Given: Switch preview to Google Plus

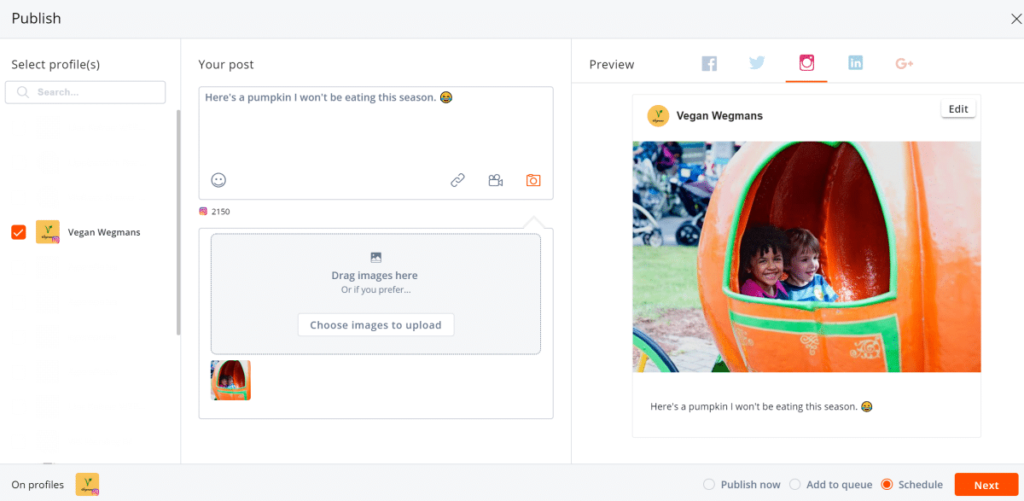Looking at the screenshot, I should pos(904,63).
